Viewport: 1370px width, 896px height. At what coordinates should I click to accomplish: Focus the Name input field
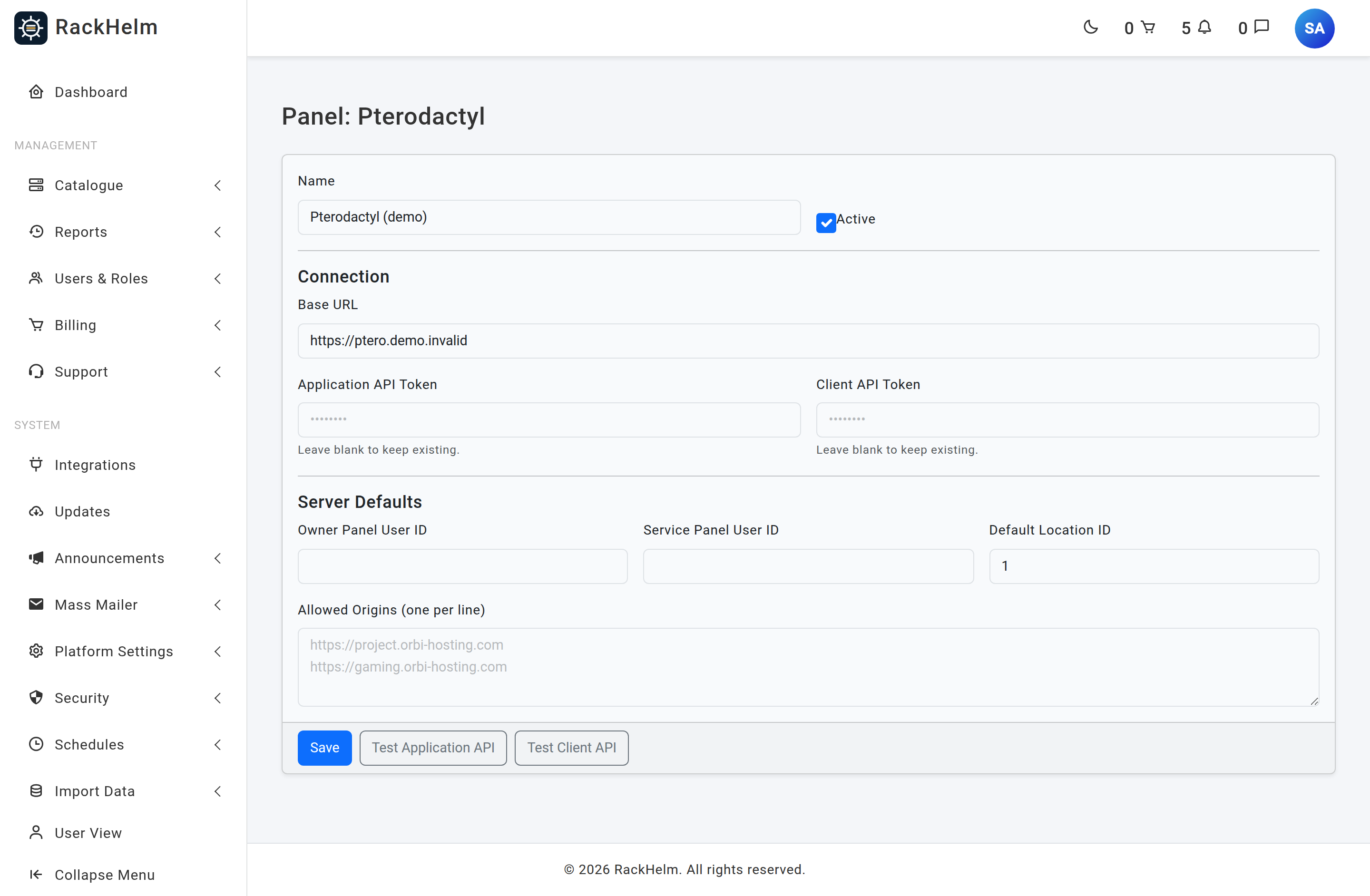[549, 217]
